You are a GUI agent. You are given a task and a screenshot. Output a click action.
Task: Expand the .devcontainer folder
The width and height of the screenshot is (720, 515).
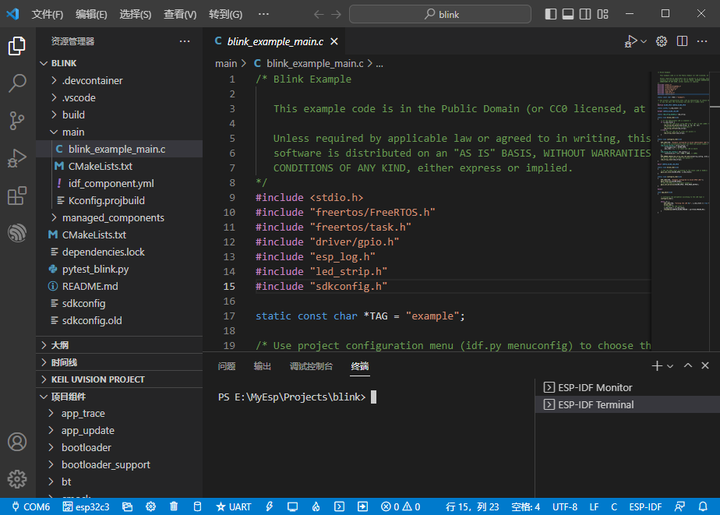click(x=119, y=80)
